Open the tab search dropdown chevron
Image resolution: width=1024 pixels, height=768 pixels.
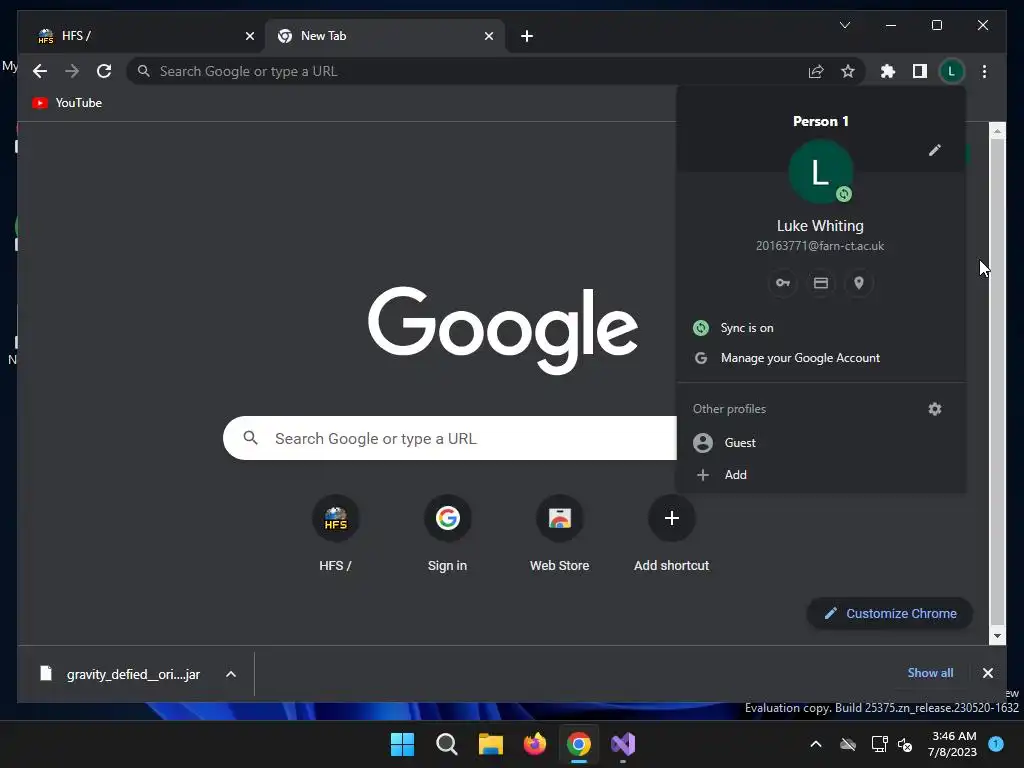(x=845, y=25)
